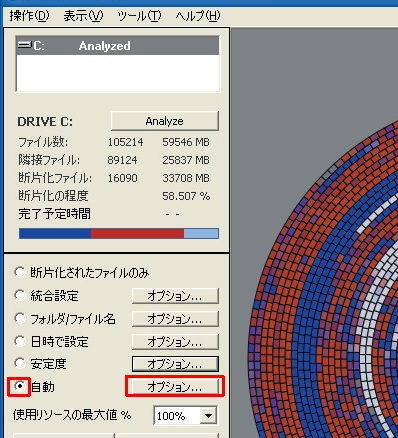Select the 自動 radio button

20,386
